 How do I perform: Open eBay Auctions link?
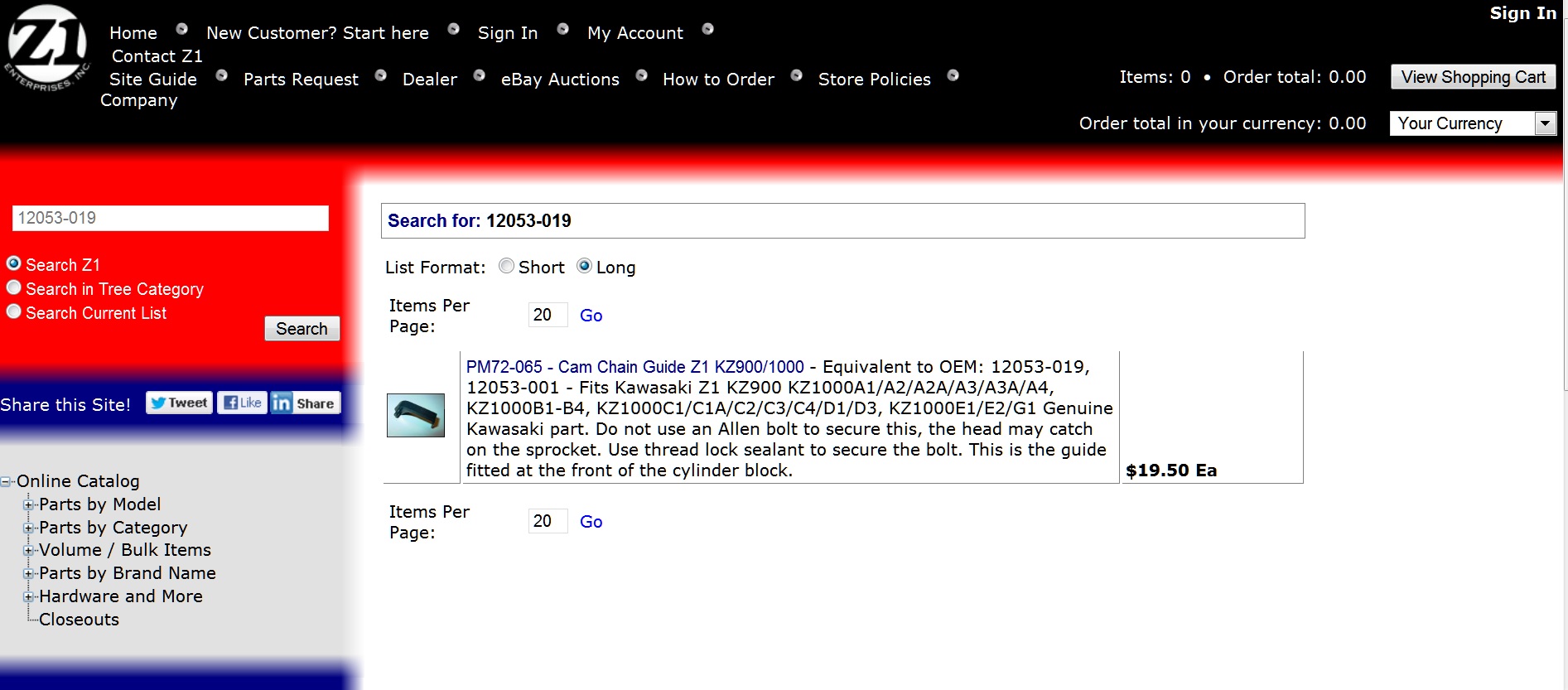click(560, 80)
